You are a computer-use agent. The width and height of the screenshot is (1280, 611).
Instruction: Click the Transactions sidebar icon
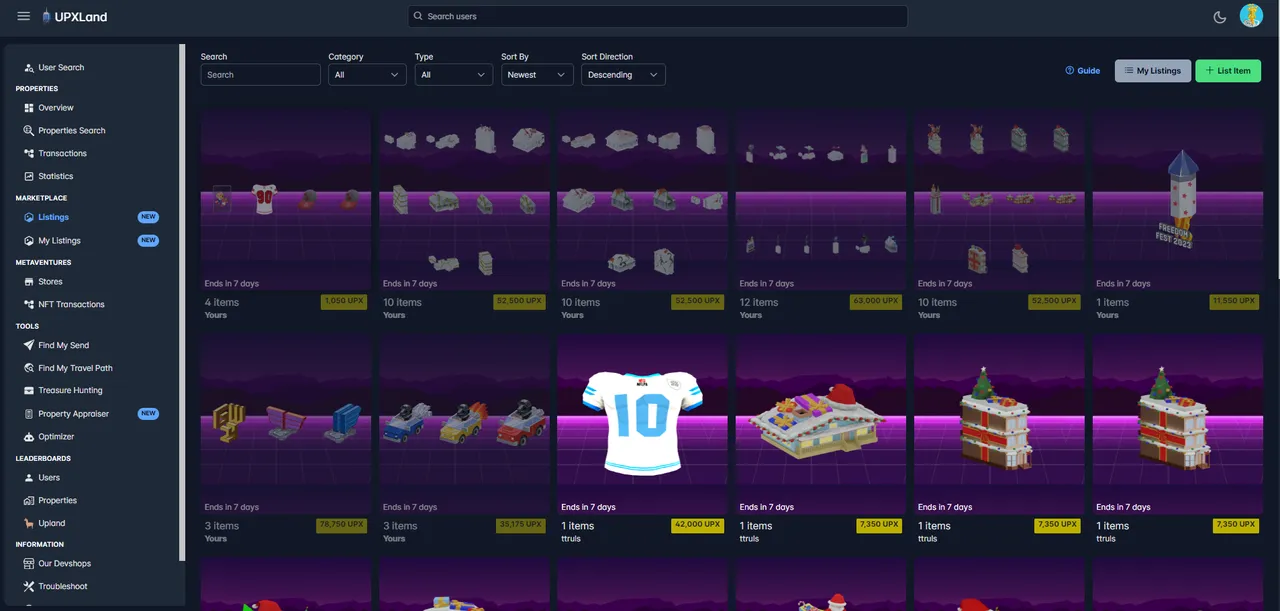coord(29,154)
